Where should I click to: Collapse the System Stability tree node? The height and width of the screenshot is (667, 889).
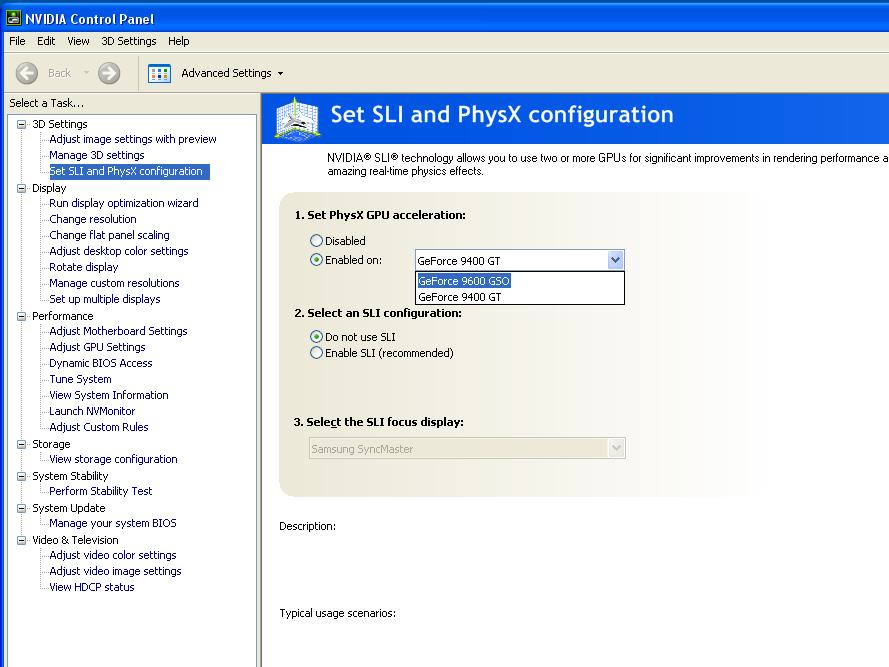(x=22, y=476)
